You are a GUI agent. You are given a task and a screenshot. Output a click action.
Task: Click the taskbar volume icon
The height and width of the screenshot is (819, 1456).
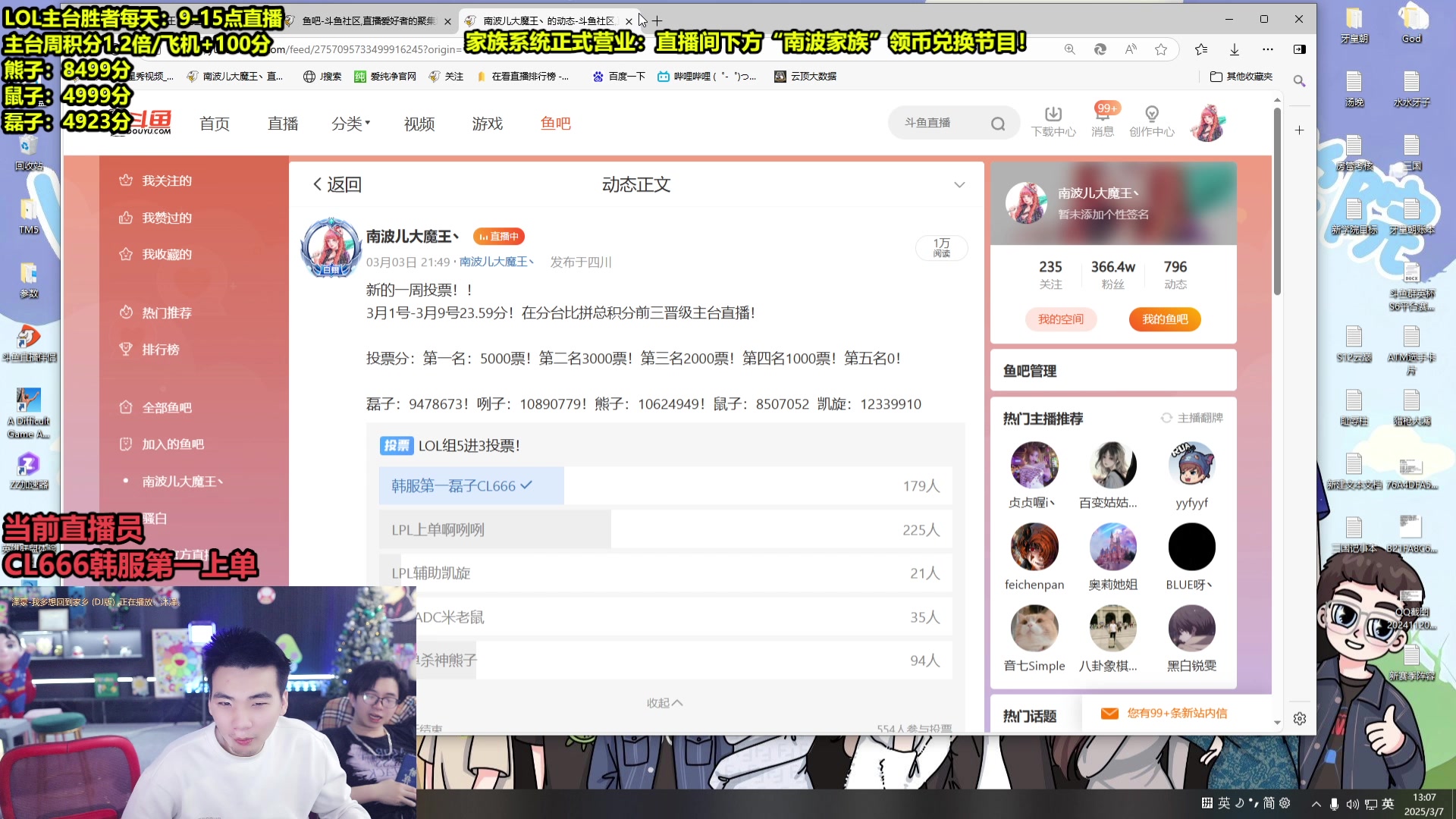click(1352, 804)
